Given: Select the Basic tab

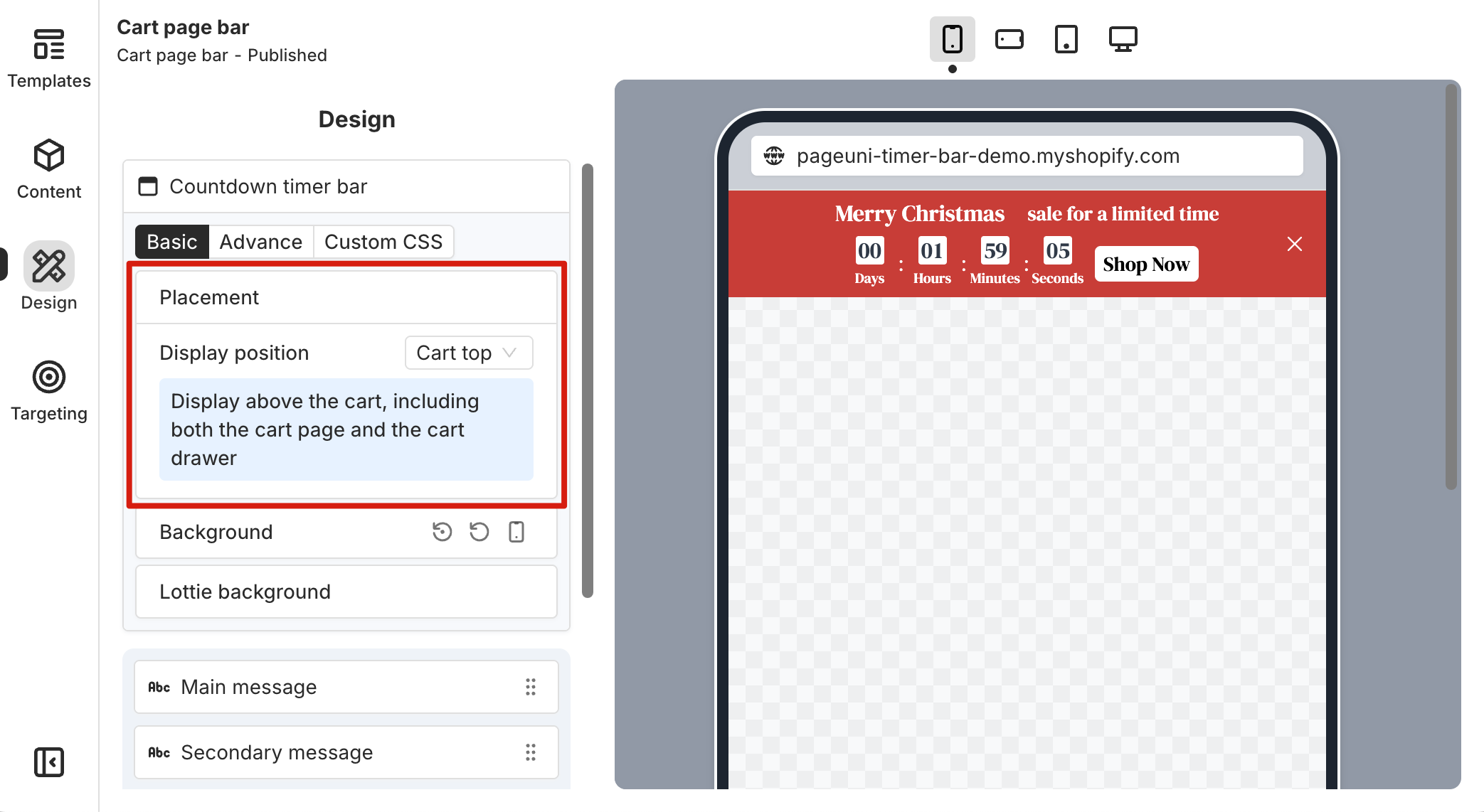Looking at the screenshot, I should tap(172, 242).
